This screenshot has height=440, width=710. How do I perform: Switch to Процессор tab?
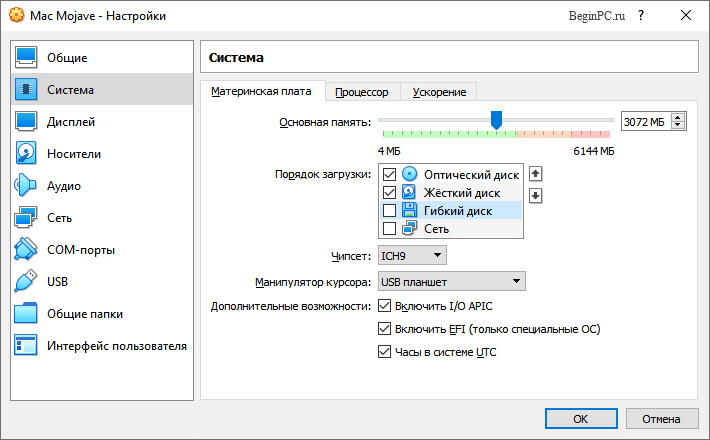(x=362, y=92)
